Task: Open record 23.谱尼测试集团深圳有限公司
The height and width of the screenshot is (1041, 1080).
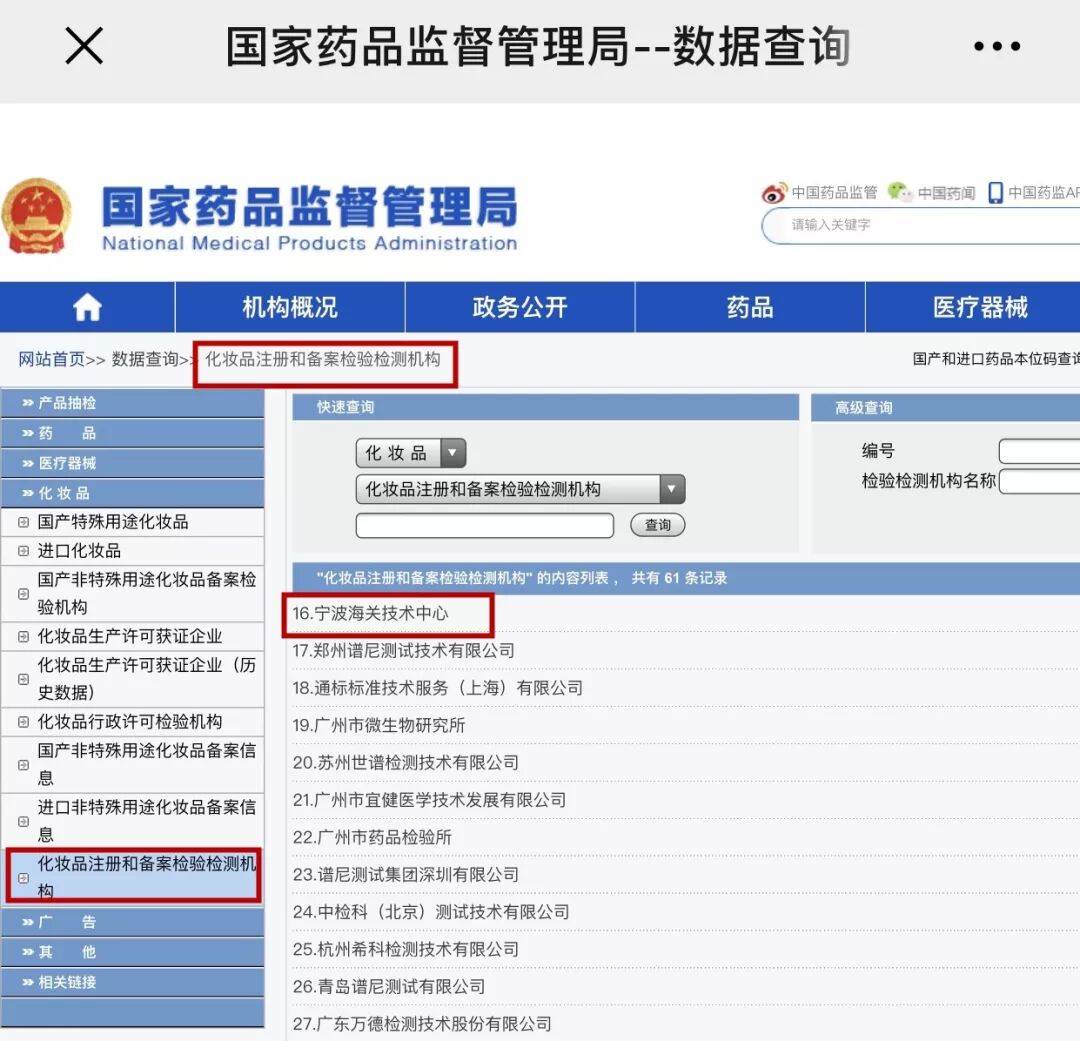Action: click(405, 874)
